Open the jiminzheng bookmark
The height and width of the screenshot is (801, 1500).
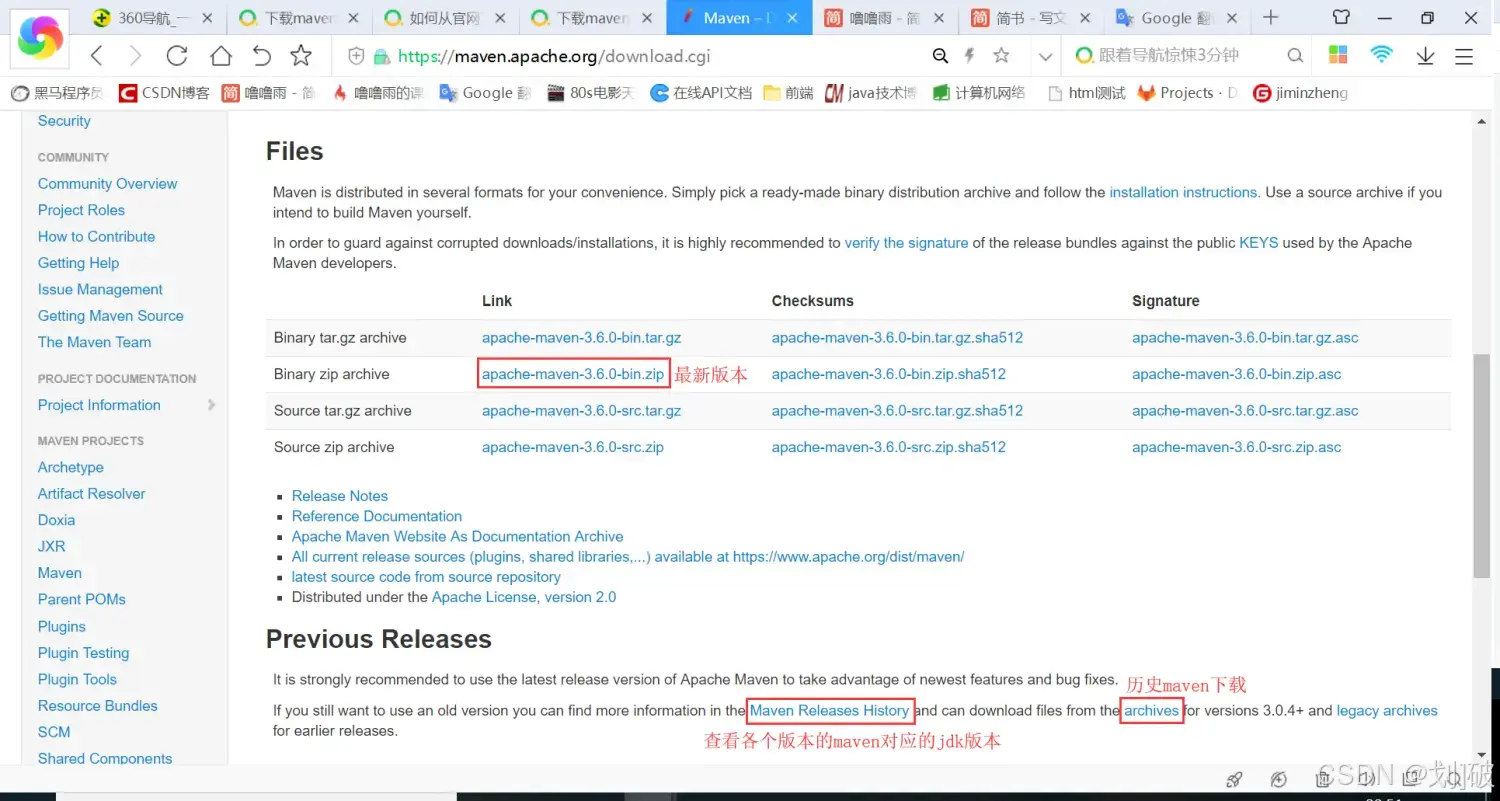(x=1301, y=93)
